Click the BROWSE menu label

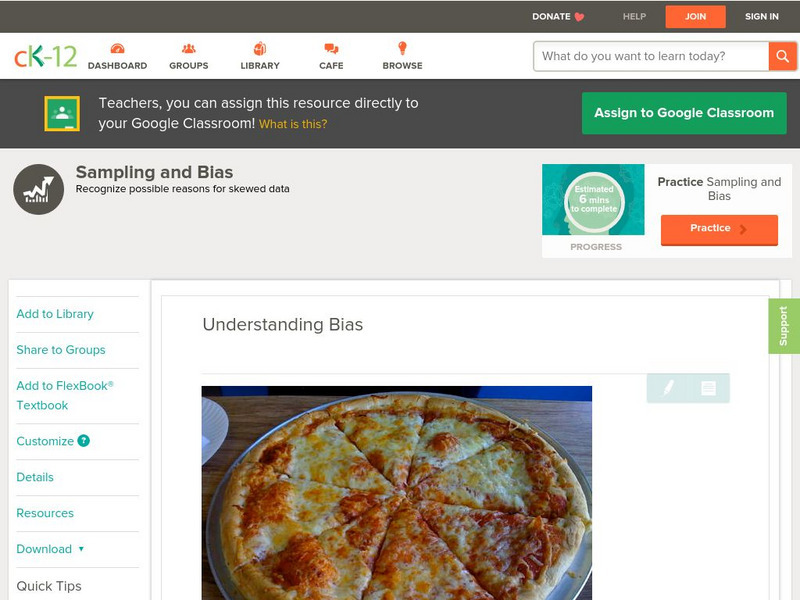(402, 66)
